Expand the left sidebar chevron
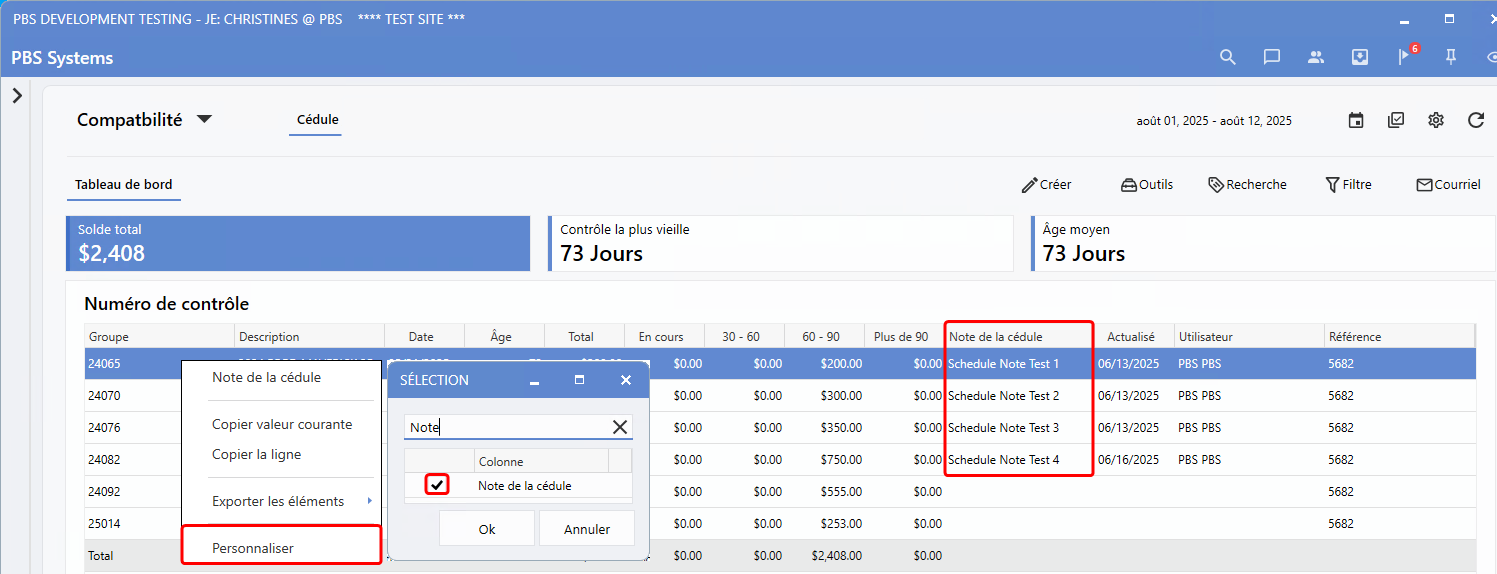This screenshot has width=1497, height=574. point(17,96)
